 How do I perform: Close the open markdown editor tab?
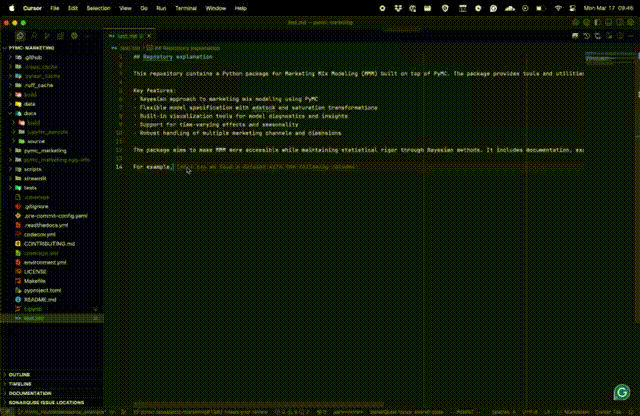point(149,36)
